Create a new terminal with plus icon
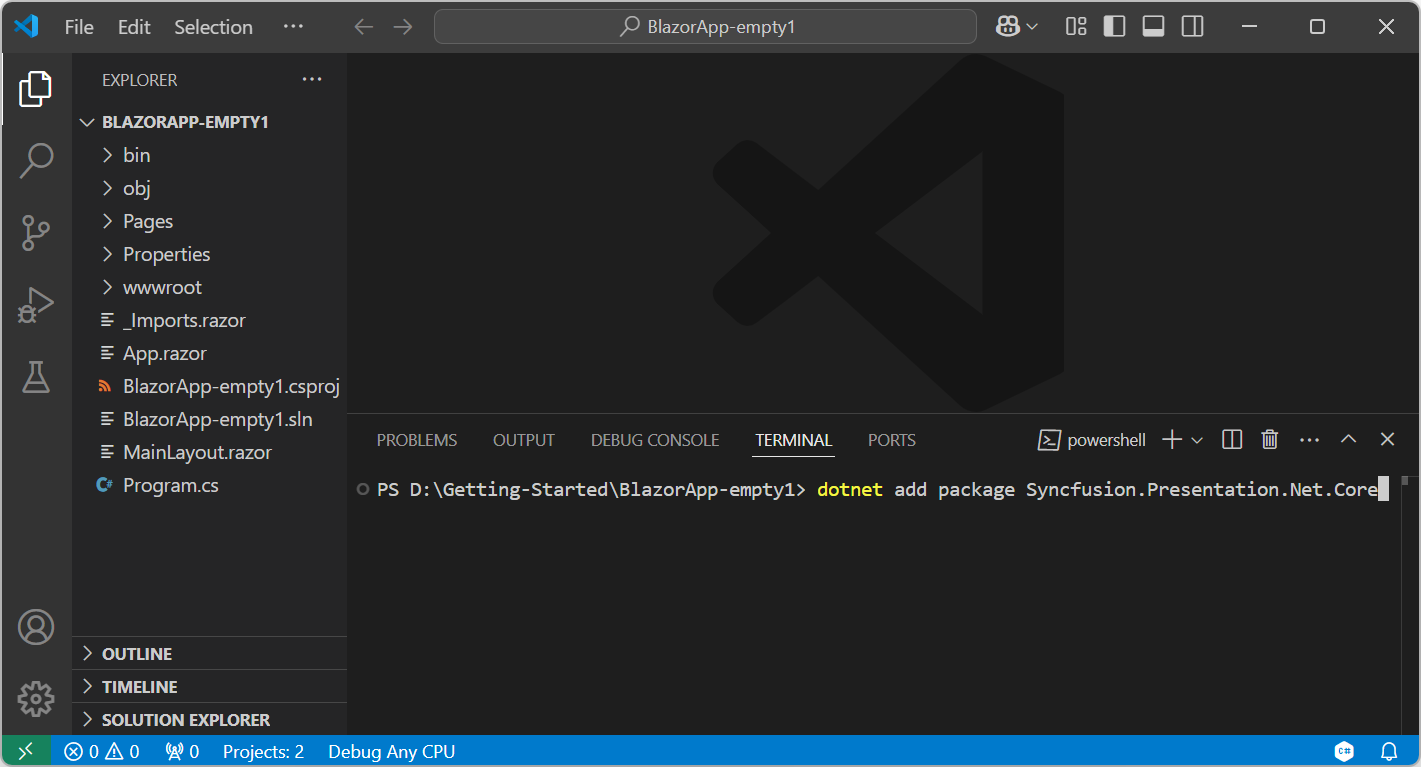This screenshot has height=767, width=1421. coord(1172,440)
